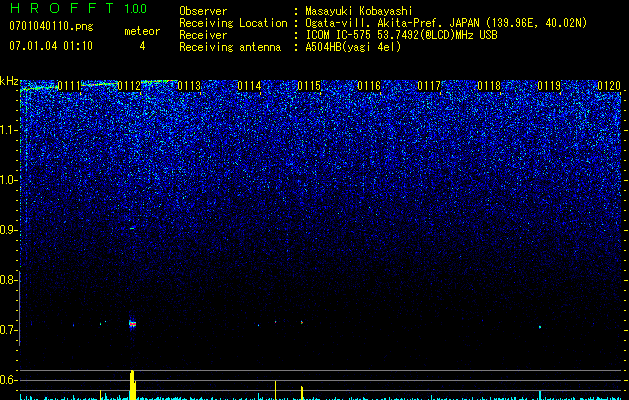Click the ICOM IC-575 receiver entry
The height and width of the screenshot is (400, 629).
(401, 35)
